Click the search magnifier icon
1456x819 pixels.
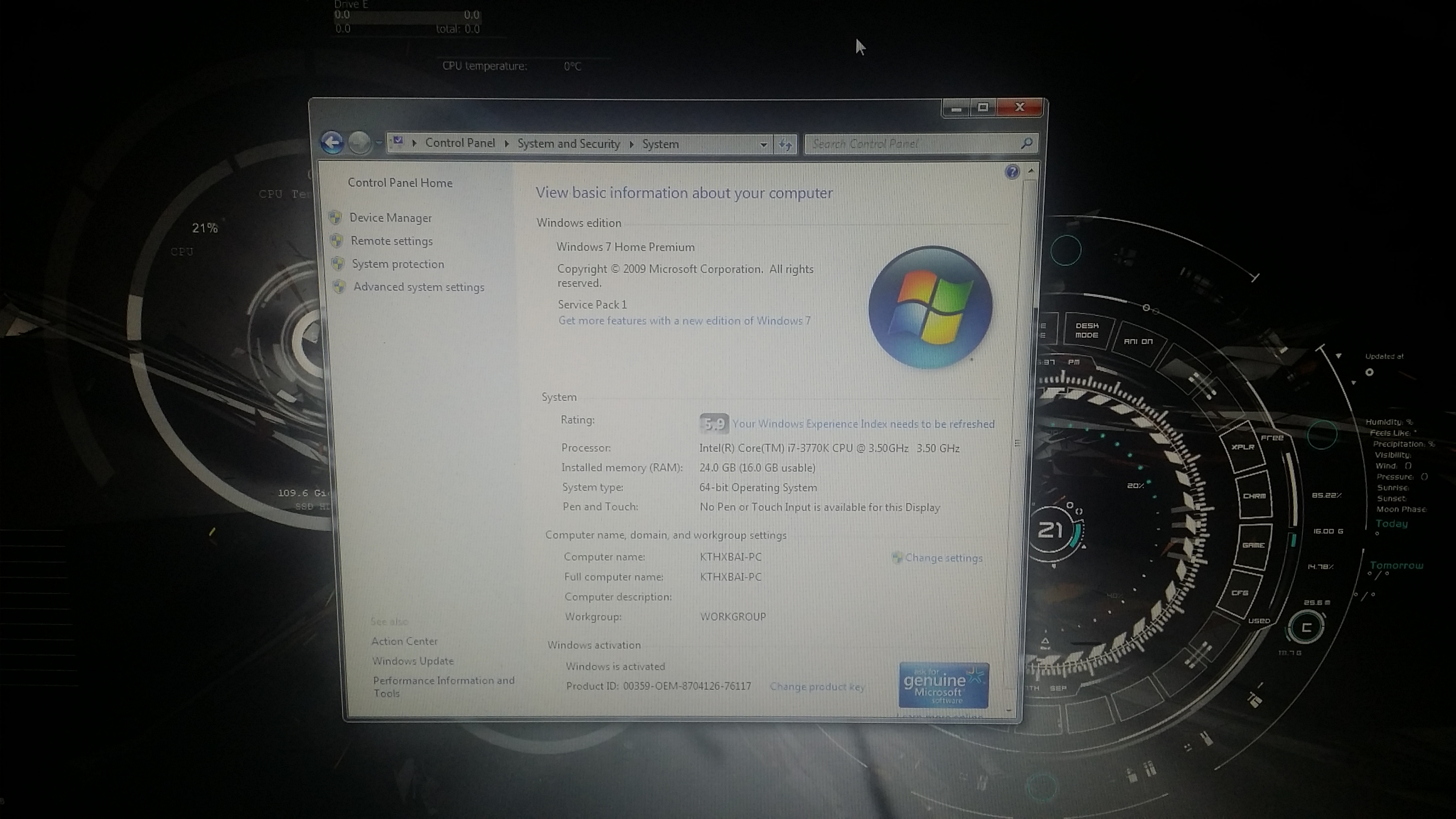(1026, 144)
